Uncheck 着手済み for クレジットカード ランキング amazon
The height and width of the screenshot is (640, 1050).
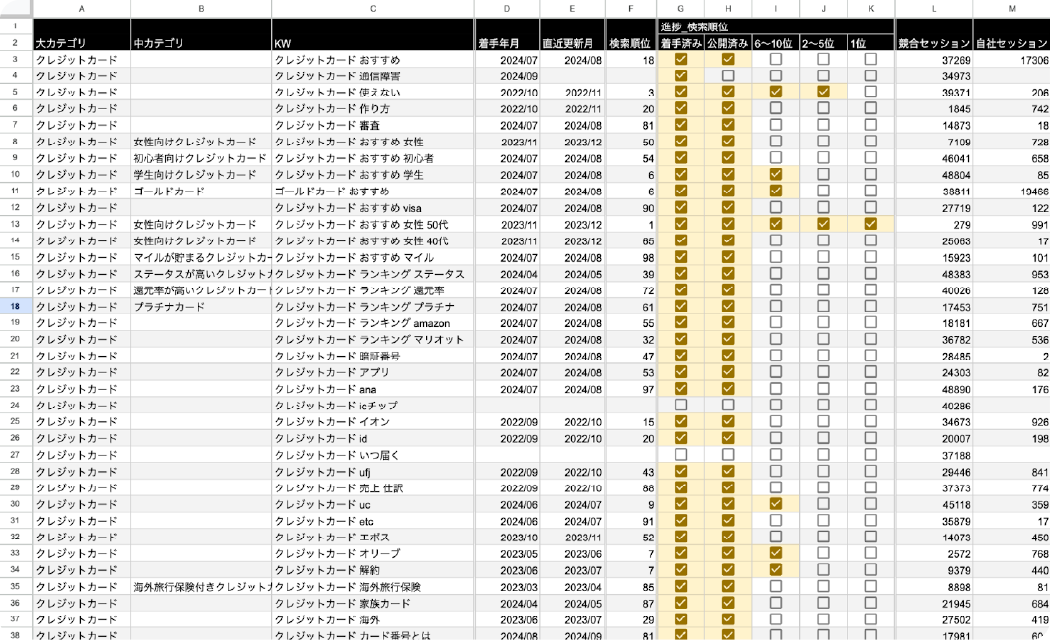[x=680, y=322]
